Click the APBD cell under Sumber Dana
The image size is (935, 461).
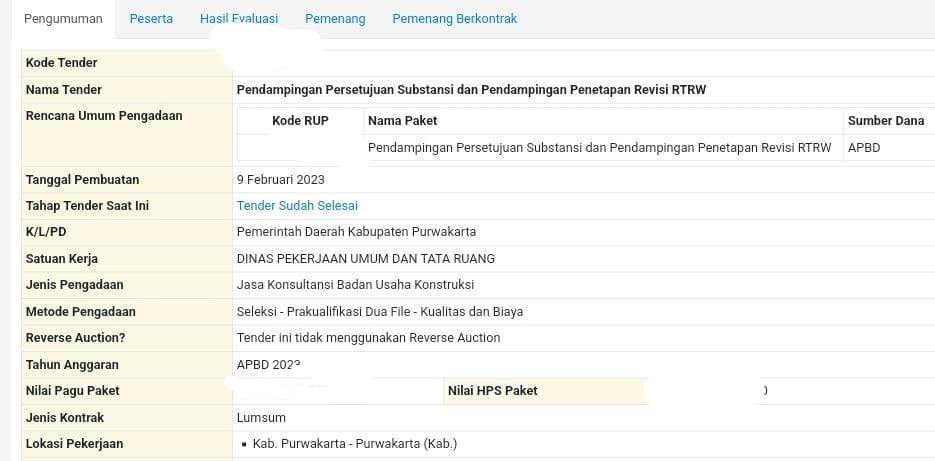pyautogui.click(x=864, y=148)
